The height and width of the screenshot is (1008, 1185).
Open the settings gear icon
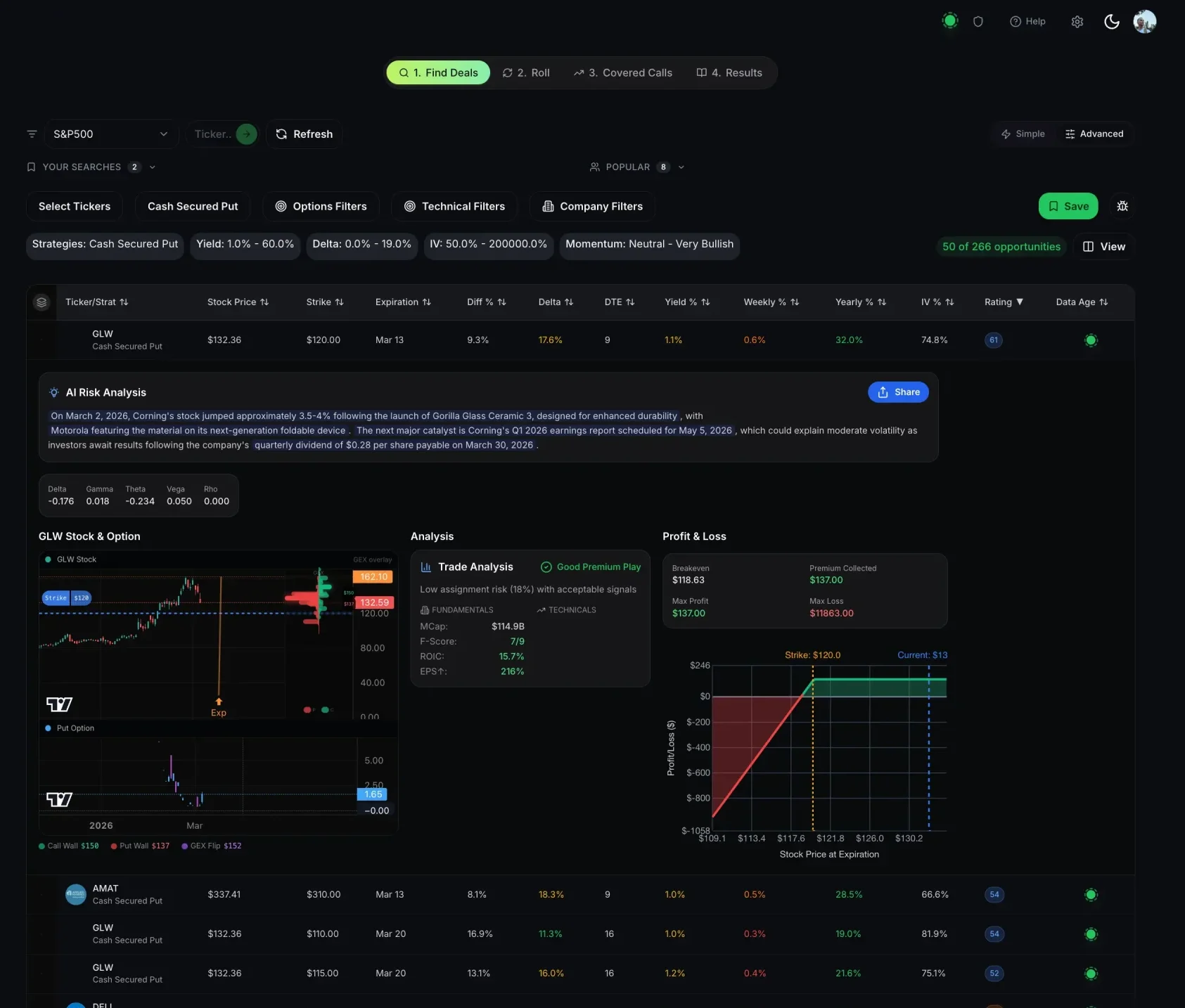pos(1077,22)
